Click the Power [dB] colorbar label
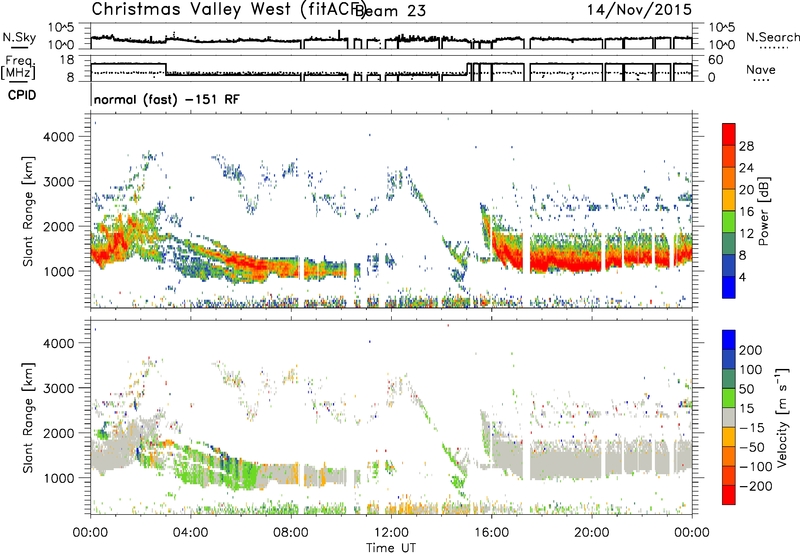This screenshot has height=554, width=800. click(764, 211)
